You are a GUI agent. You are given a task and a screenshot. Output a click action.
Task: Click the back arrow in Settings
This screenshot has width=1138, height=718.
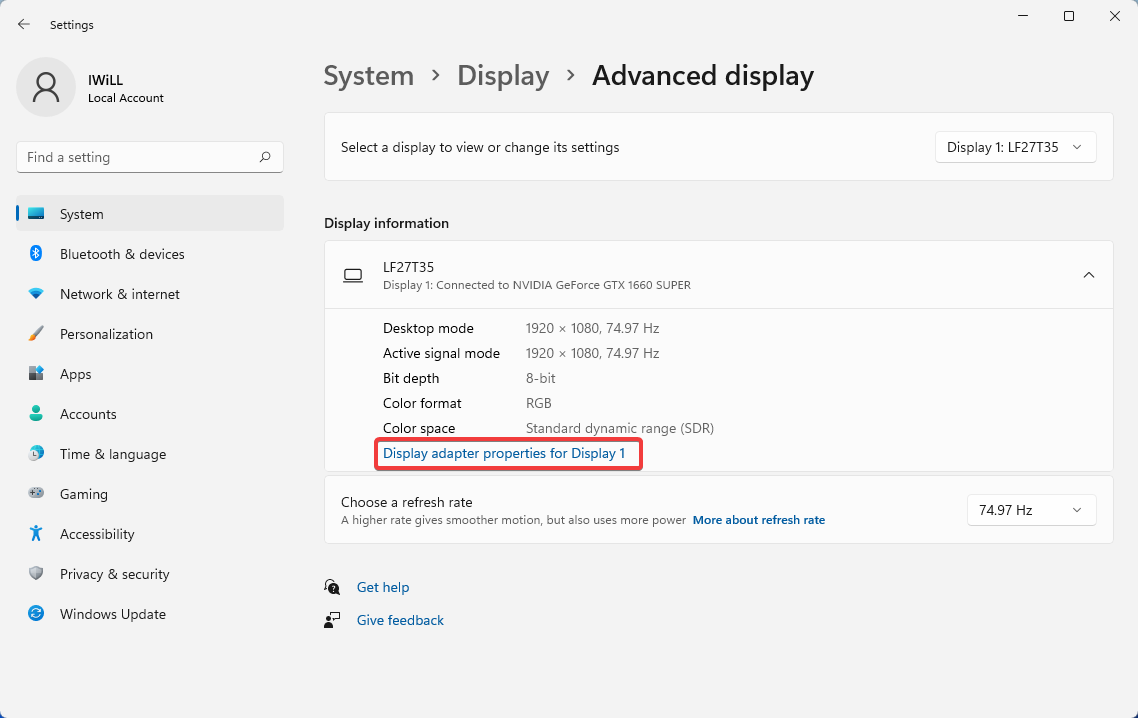pos(24,24)
